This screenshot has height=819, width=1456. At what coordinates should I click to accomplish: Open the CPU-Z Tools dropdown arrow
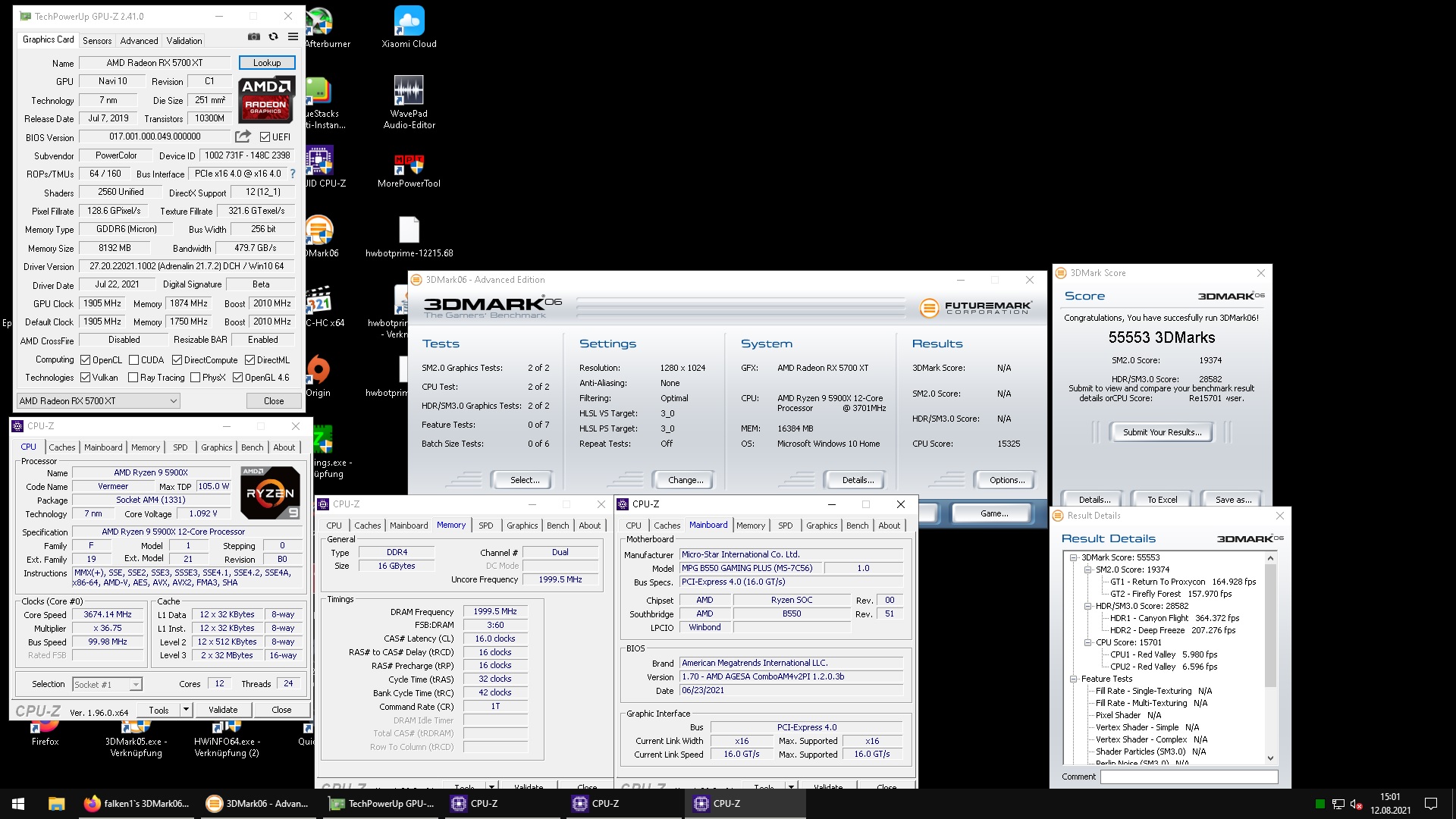pos(186,710)
